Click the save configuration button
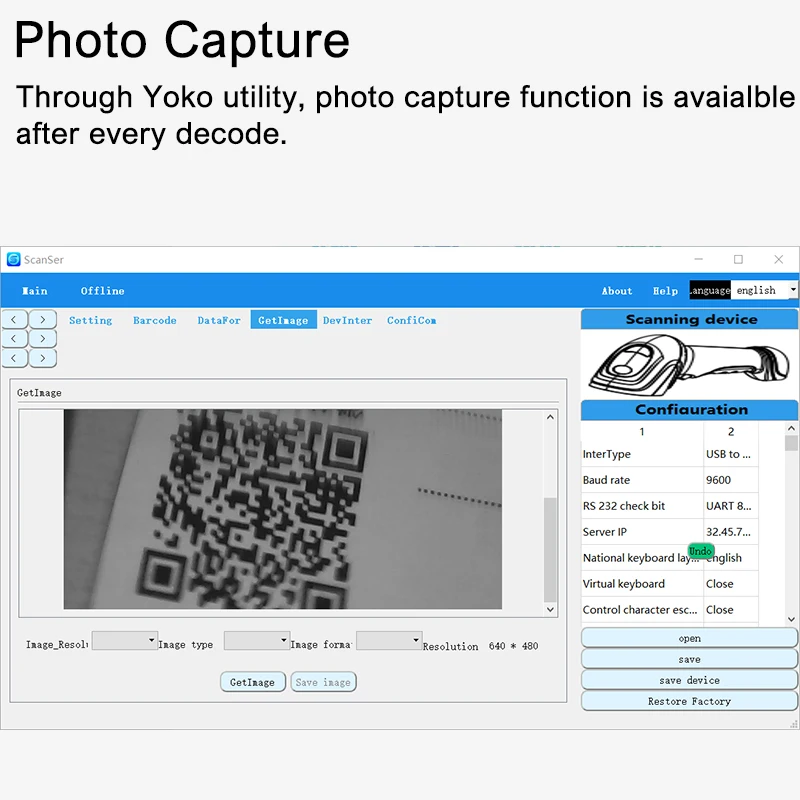Screen dimensions: 800x800 [689, 659]
